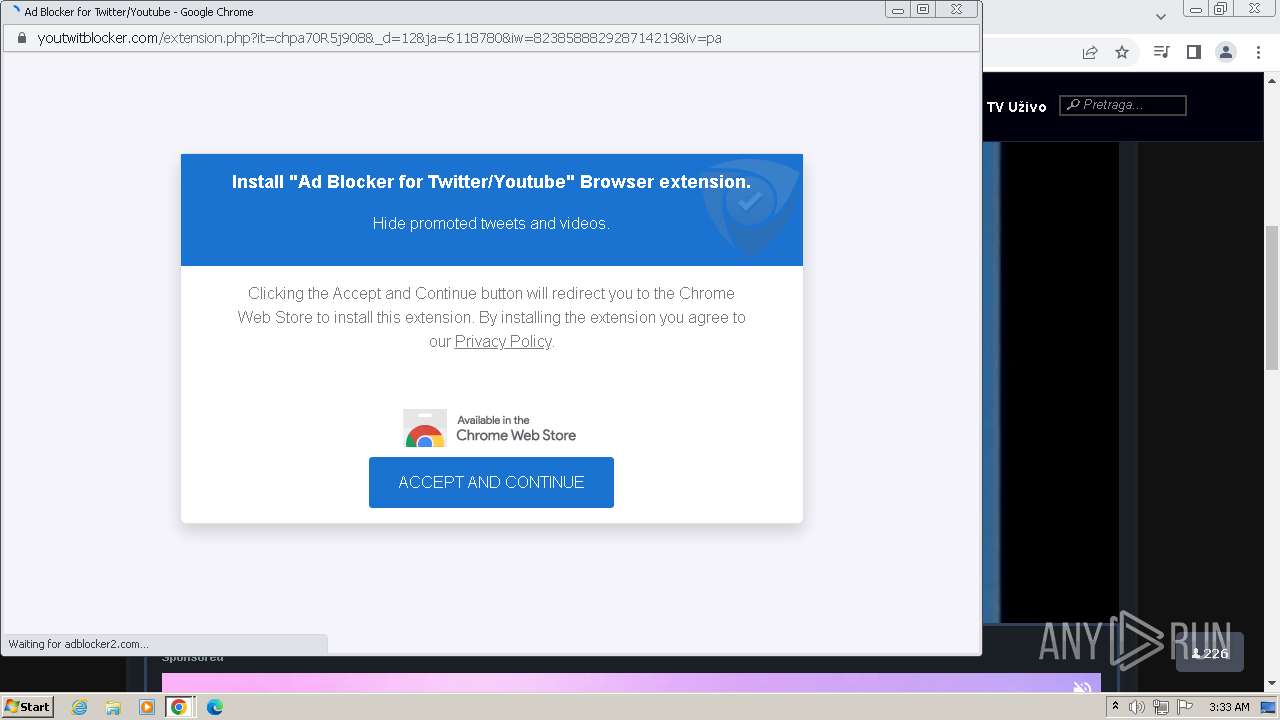Open the Action Center flag icon
The height and width of the screenshot is (720, 1280).
1185,707
